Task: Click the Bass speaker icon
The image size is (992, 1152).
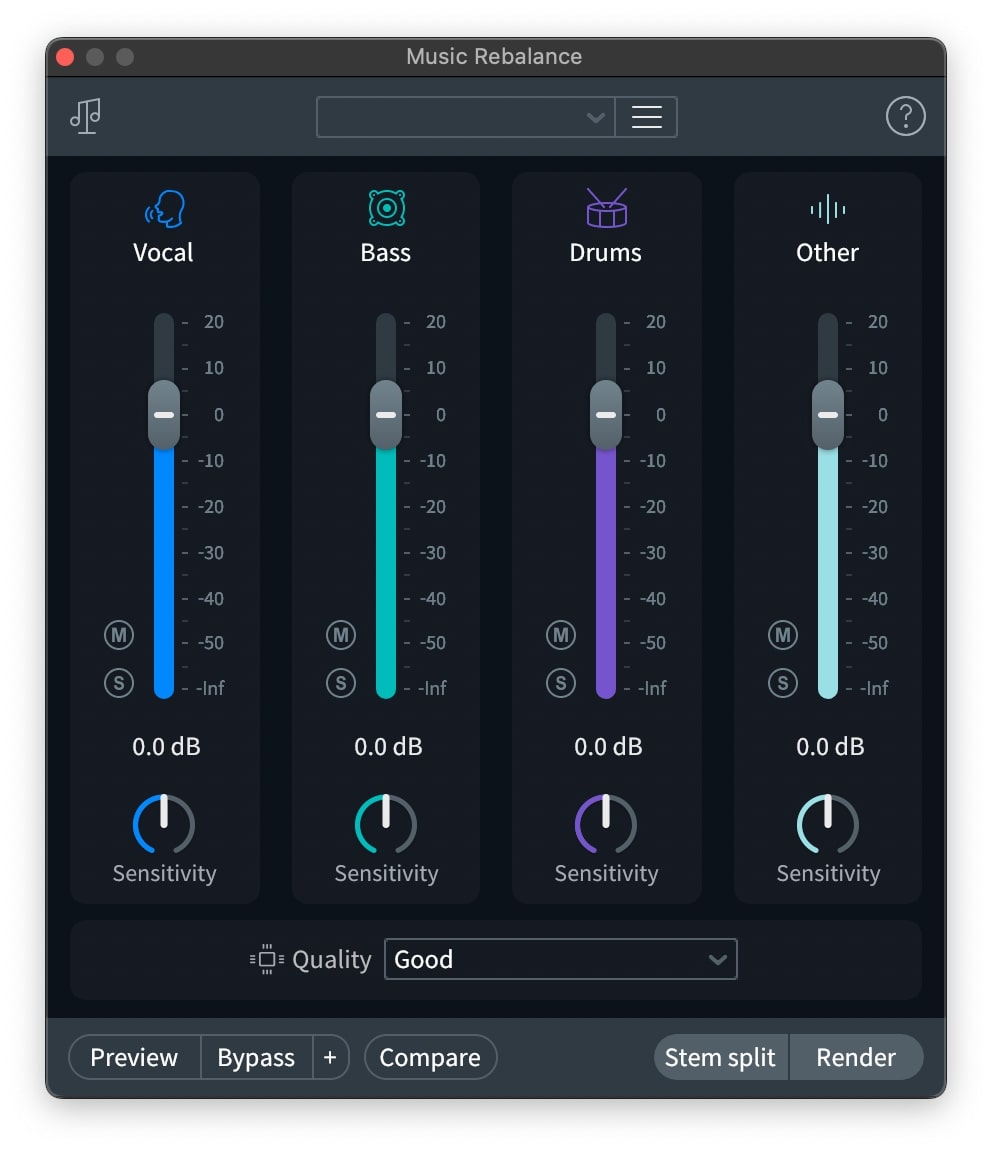Action: 385,208
